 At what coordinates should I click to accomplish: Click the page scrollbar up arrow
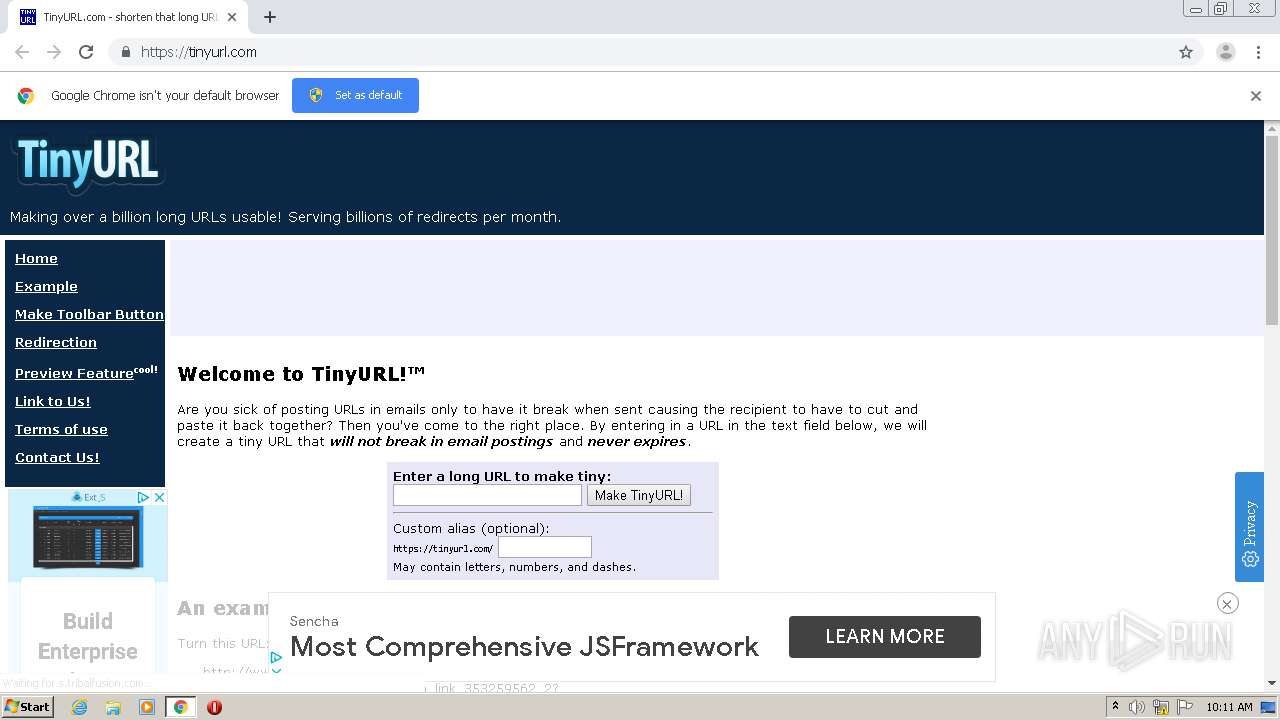tap(1272, 128)
